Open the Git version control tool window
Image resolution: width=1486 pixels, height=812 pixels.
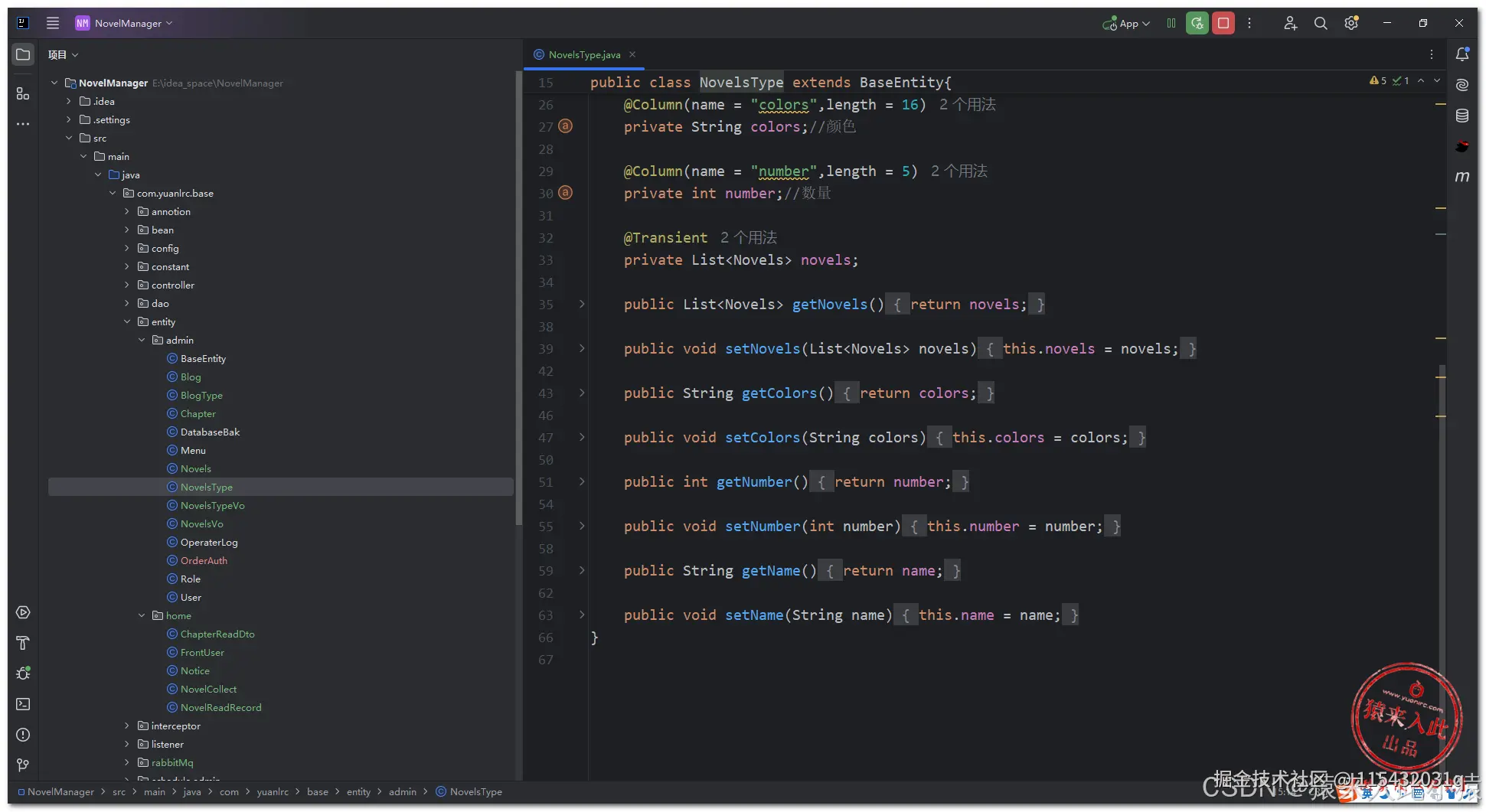[x=23, y=765]
